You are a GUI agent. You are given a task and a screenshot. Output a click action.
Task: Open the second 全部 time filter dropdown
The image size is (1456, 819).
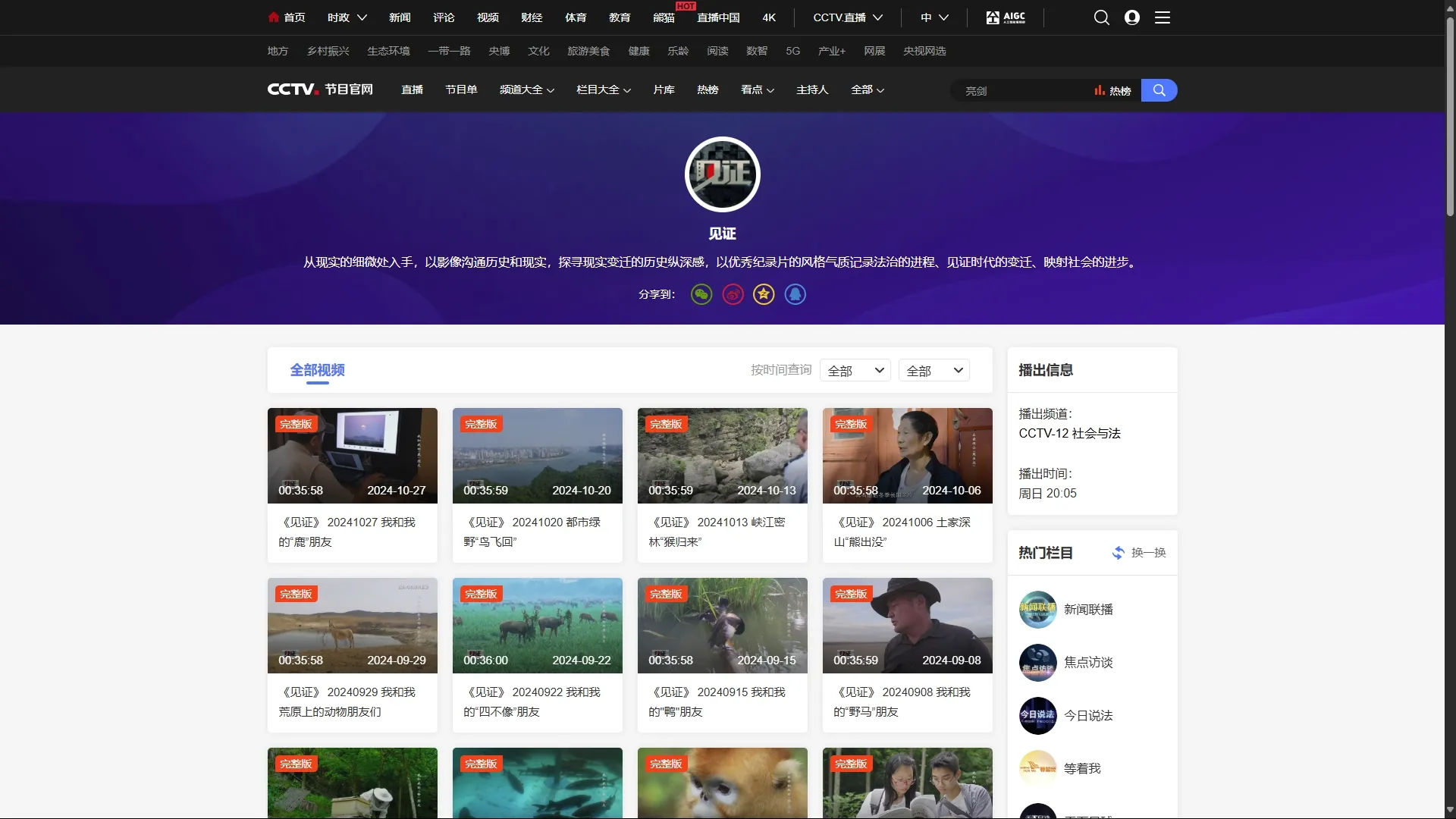pos(934,370)
